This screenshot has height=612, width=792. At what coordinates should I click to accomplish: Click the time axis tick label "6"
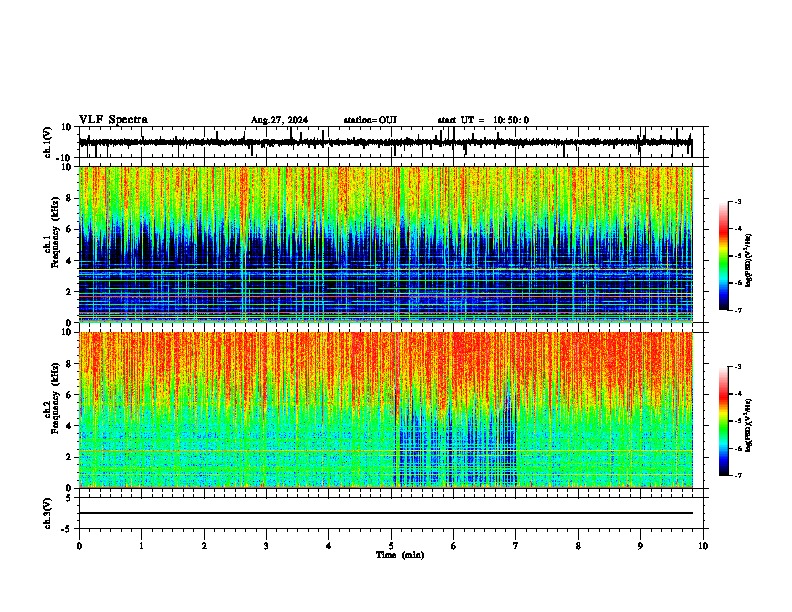click(x=454, y=546)
